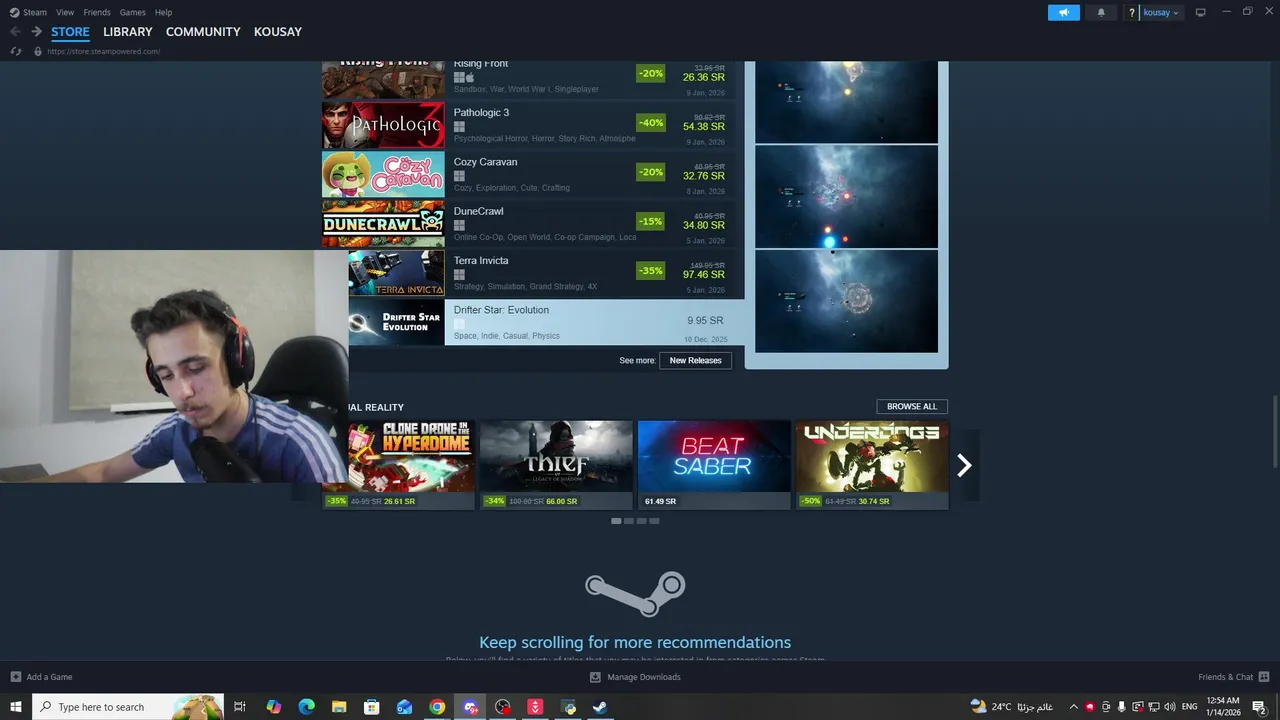Image resolution: width=1280 pixels, height=720 pixels.
Task: Click Add a Game
Action: point(42,677)
